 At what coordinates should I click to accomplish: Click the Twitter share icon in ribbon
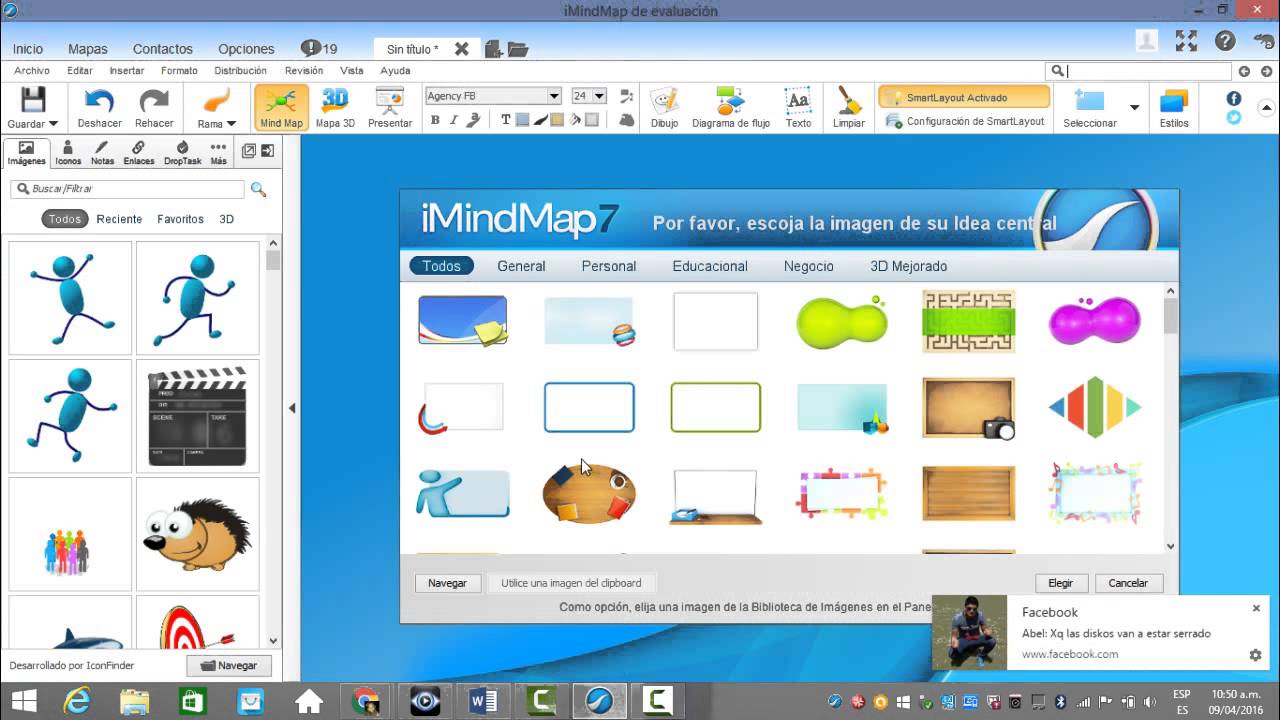[x=1234, y=117]
